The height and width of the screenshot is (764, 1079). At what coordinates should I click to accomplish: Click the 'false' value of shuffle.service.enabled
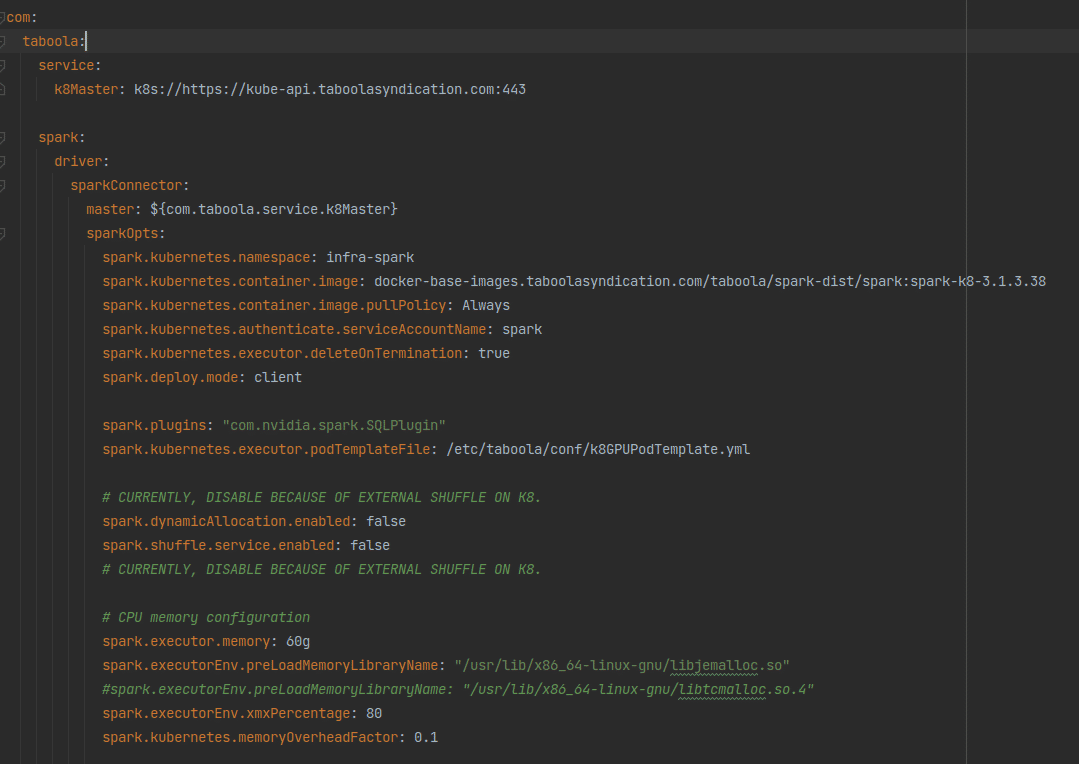pyautogui.click(x=370, y=545)
